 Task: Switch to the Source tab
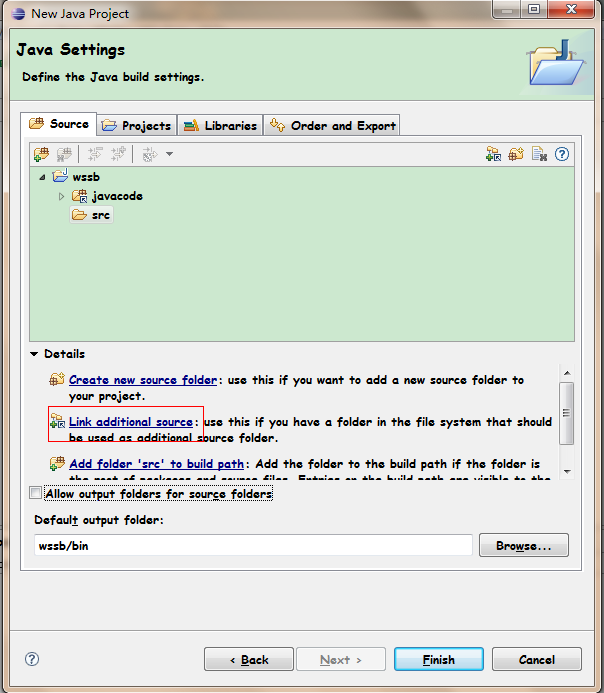(x=58, y=124)
